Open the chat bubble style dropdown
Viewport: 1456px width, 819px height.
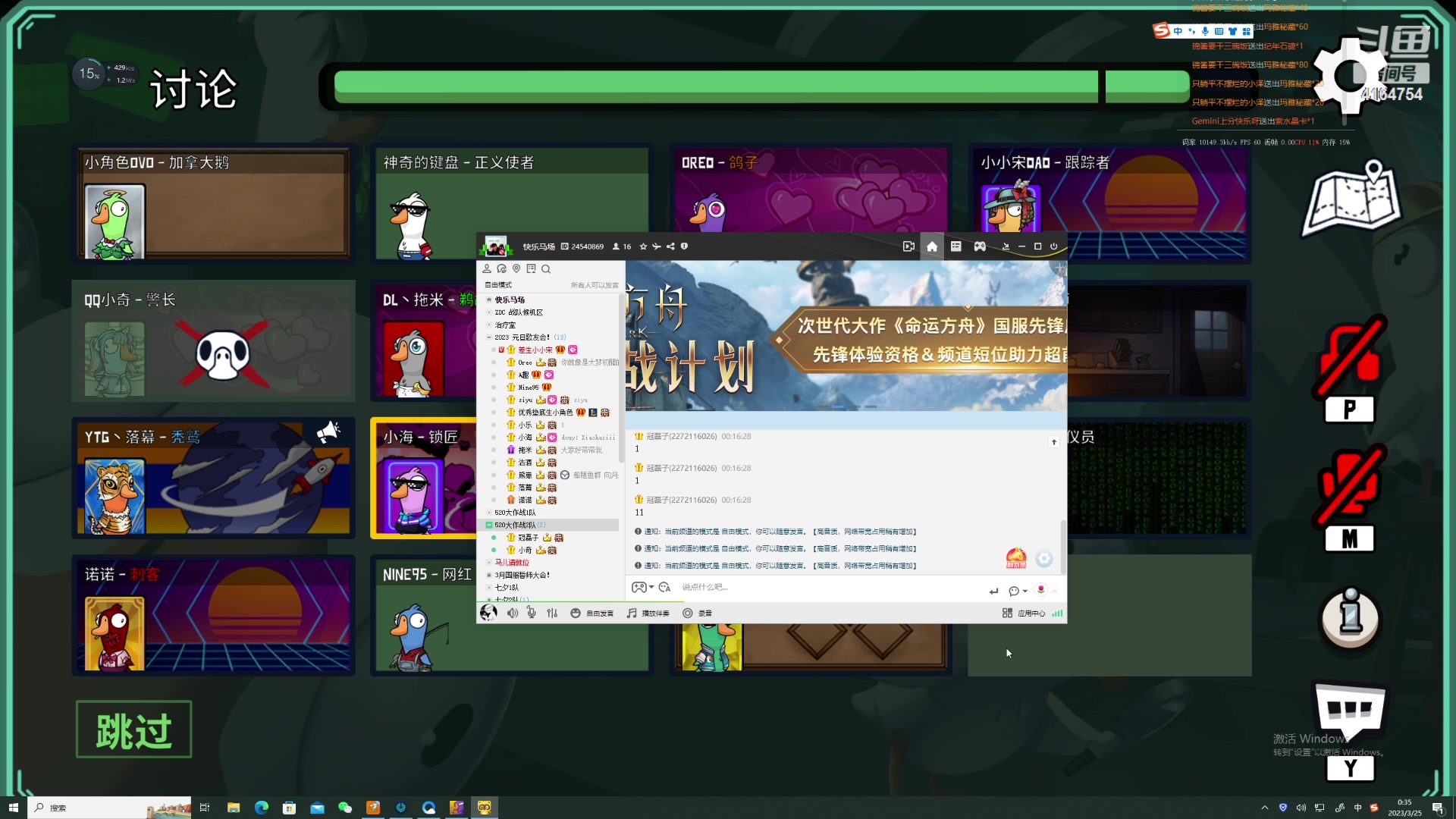[1018, 591]
